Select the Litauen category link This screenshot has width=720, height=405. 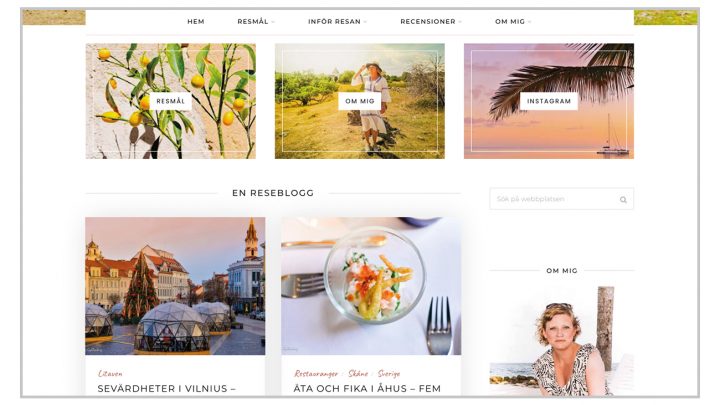(110, 373)
